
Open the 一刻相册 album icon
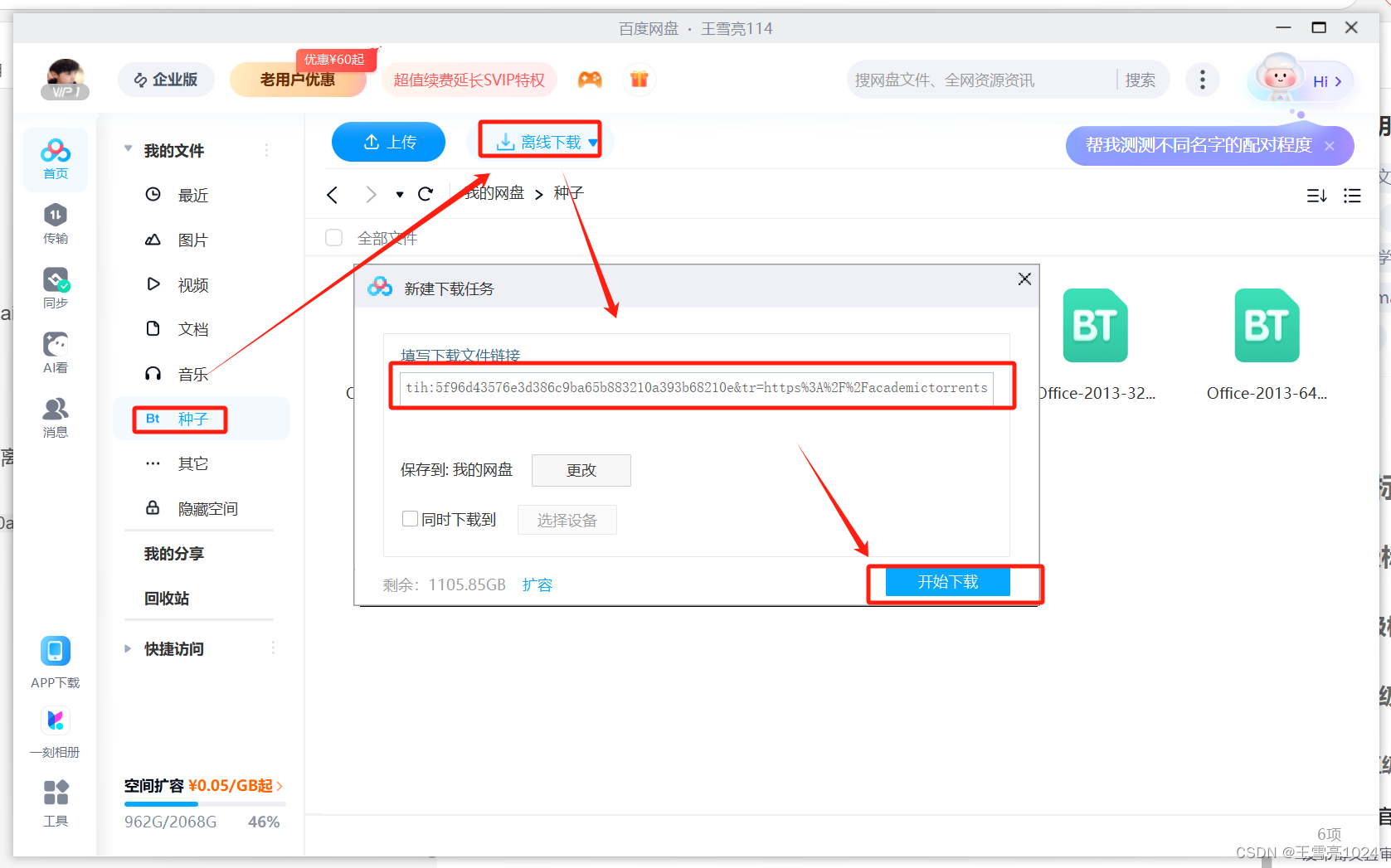coord(56,732)
